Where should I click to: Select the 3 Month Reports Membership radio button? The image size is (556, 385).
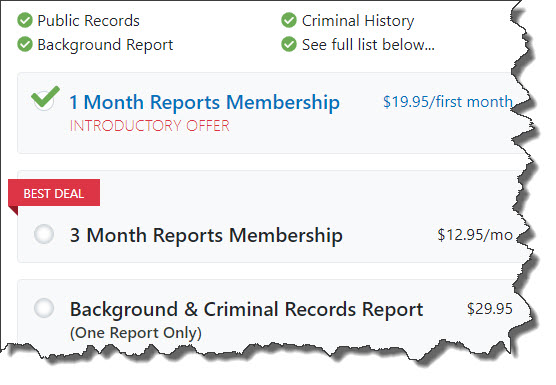[x=44, y=234]
